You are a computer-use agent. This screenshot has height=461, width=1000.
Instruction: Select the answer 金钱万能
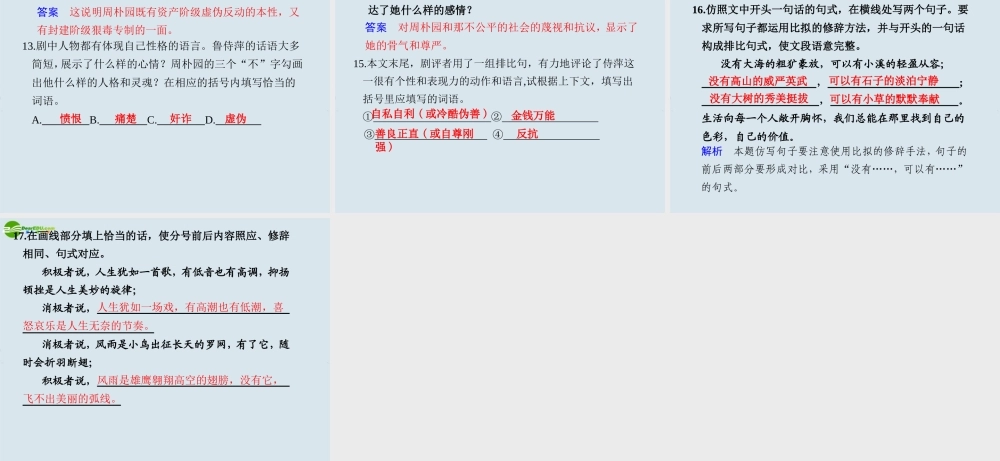point(533,116)
